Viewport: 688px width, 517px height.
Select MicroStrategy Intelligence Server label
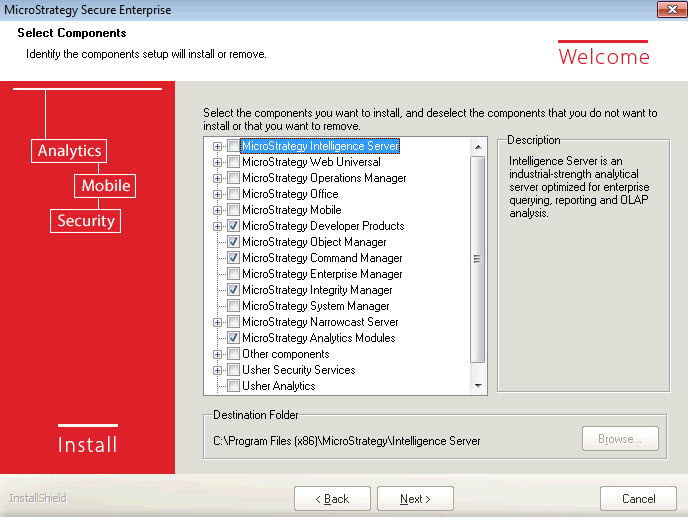coord(320,146)
